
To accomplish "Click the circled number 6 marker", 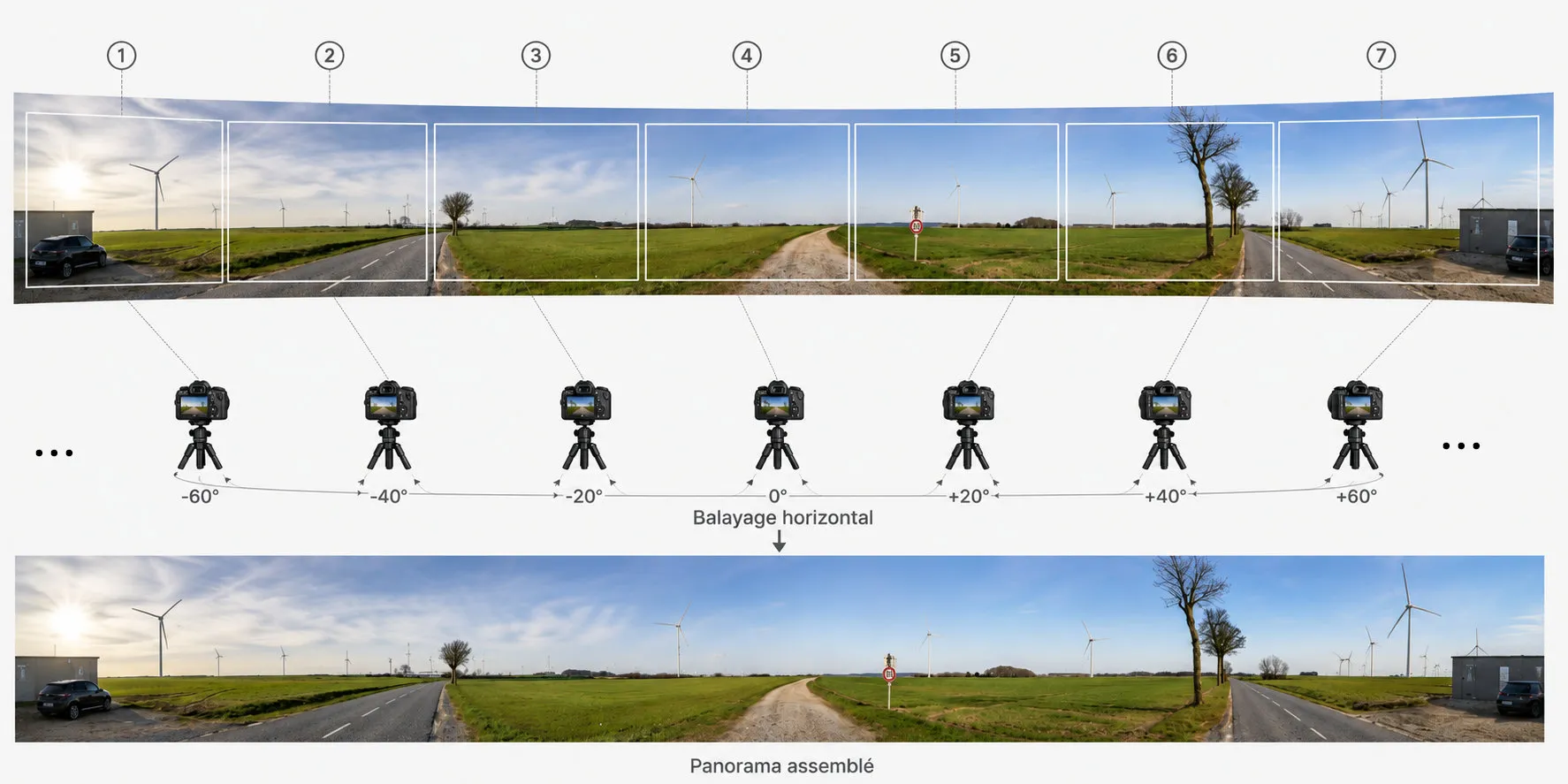I will (x=1172, y=56).
